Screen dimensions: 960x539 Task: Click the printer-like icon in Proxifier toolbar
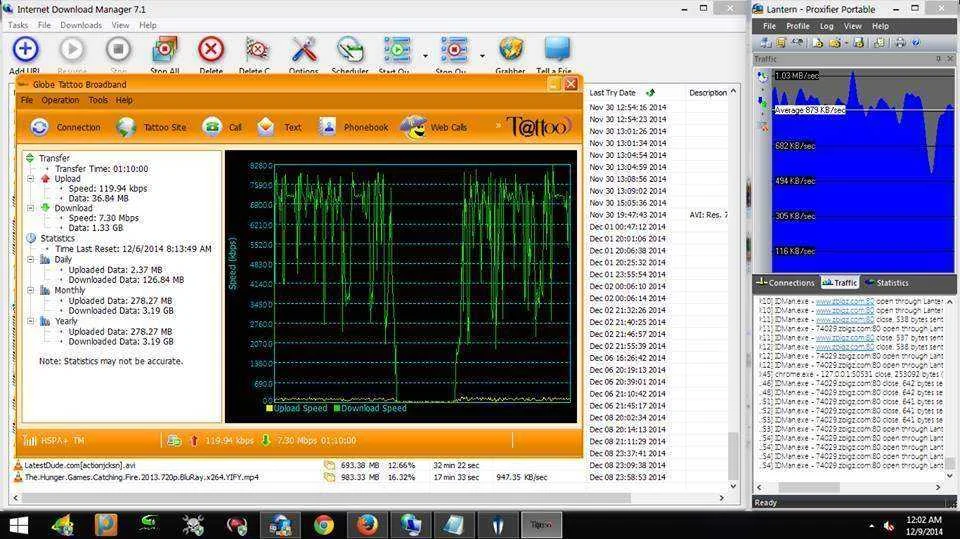coord(900,42)
